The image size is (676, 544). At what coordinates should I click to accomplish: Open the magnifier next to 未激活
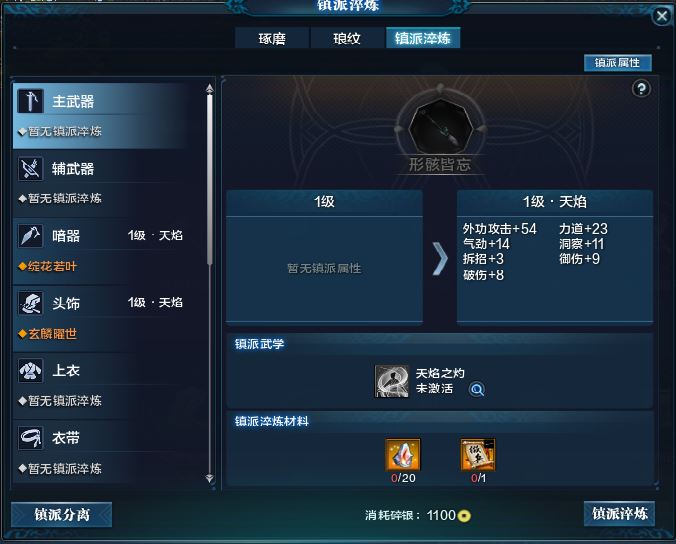[476, 389]
